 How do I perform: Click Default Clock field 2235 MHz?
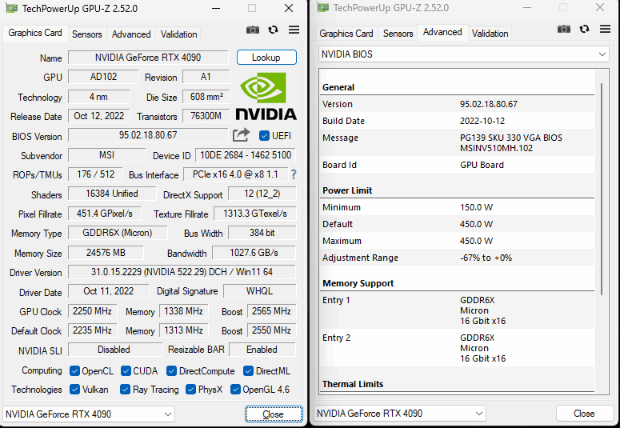[92, 330]
